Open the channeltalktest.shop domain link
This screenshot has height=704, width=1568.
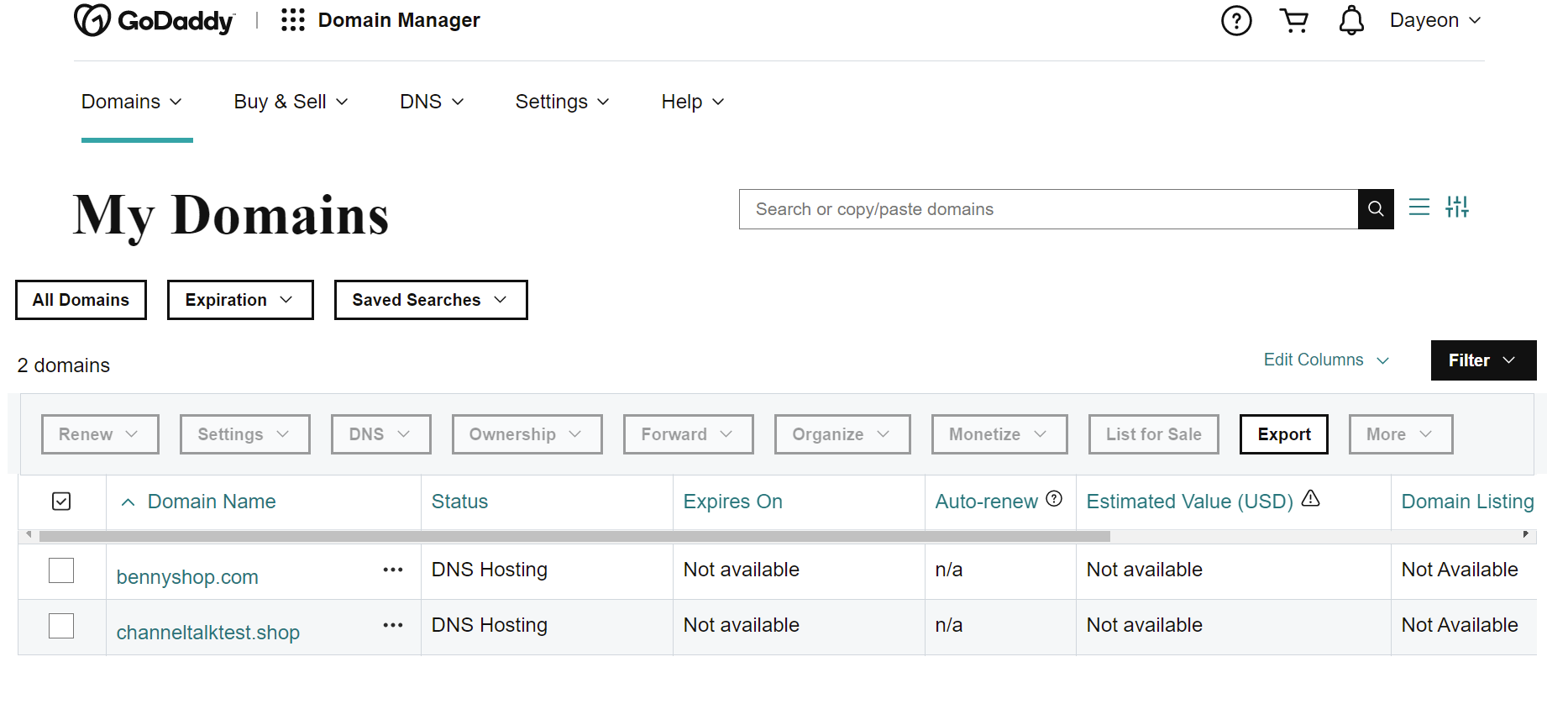208,633
